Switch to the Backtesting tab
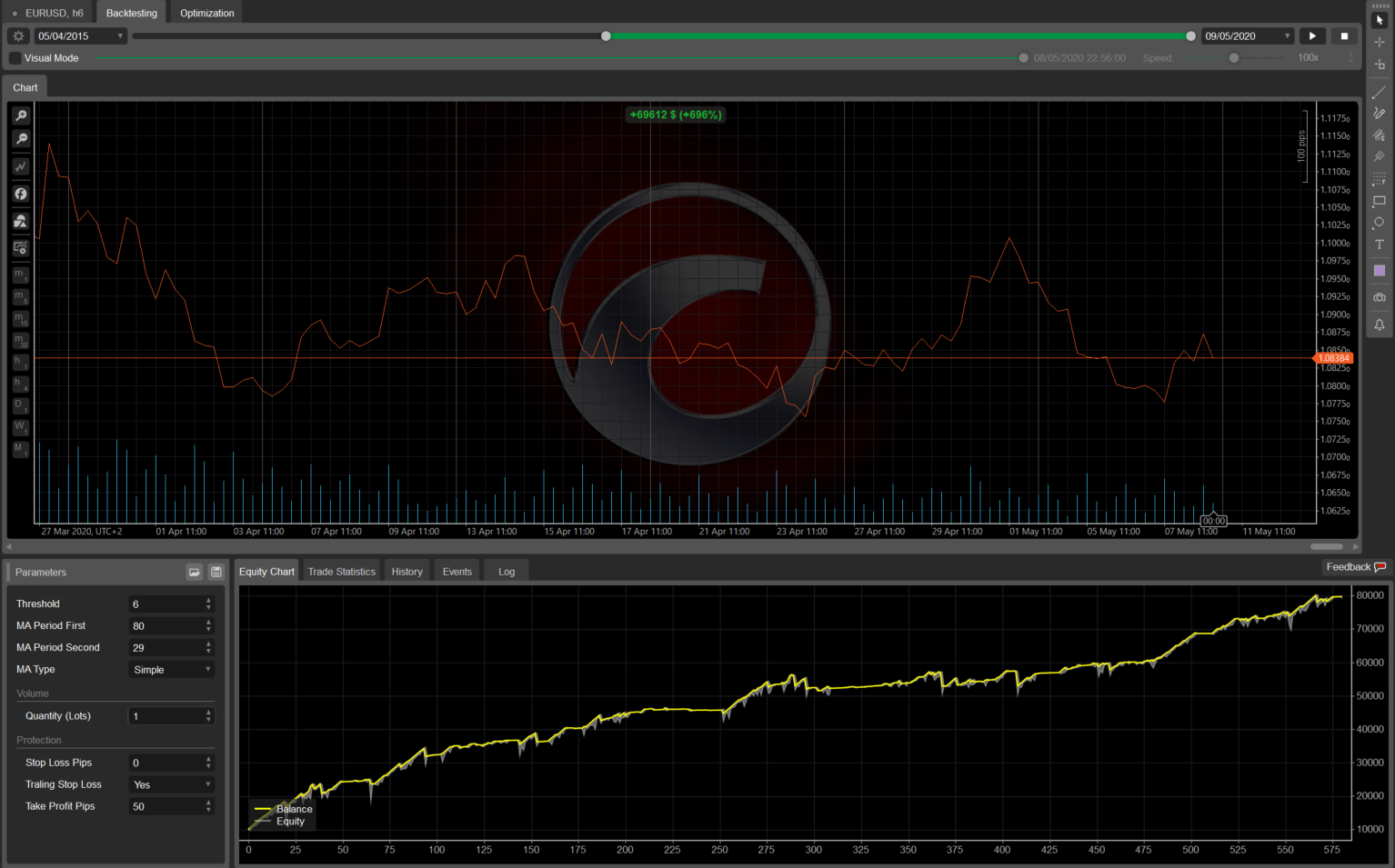This screenshot has width=1395, height=868. 132,13
